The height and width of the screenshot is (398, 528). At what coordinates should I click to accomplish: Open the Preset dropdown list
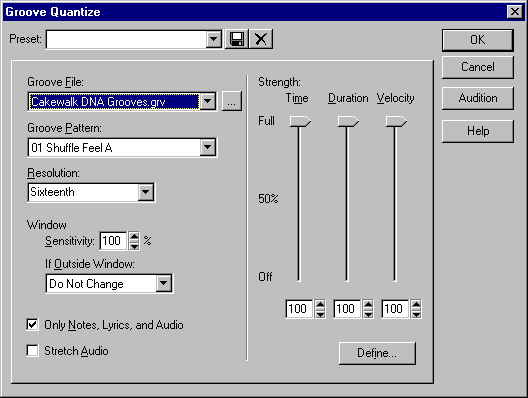click(213, 39)
